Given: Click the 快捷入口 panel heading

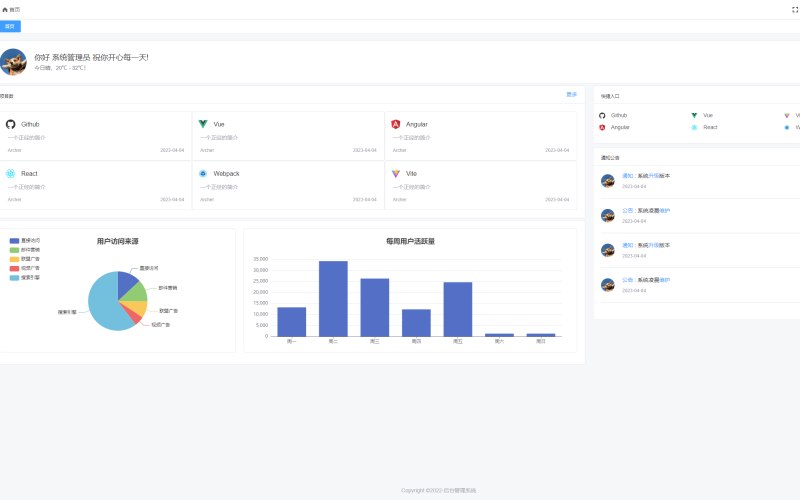Looking at the screenshot, I should 610,96.
